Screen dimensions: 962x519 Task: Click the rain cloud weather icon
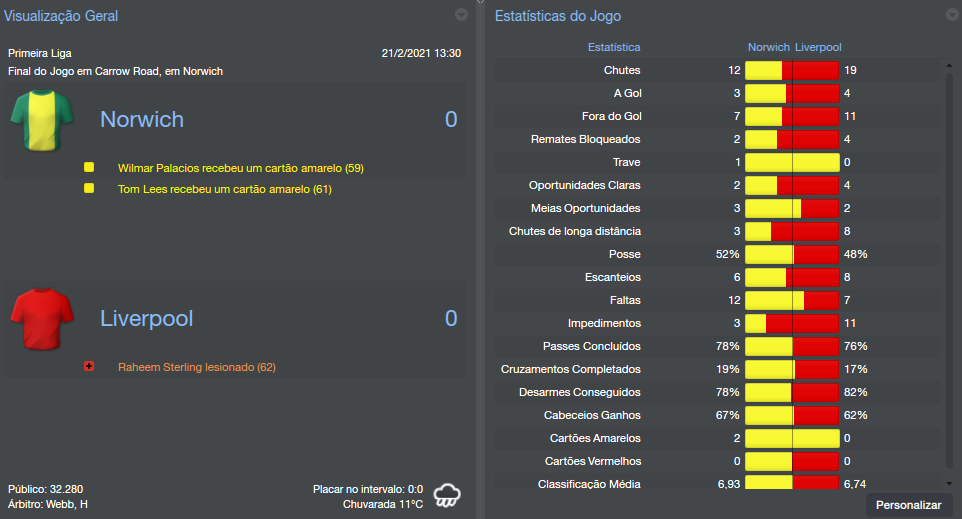tap(446, 494)
